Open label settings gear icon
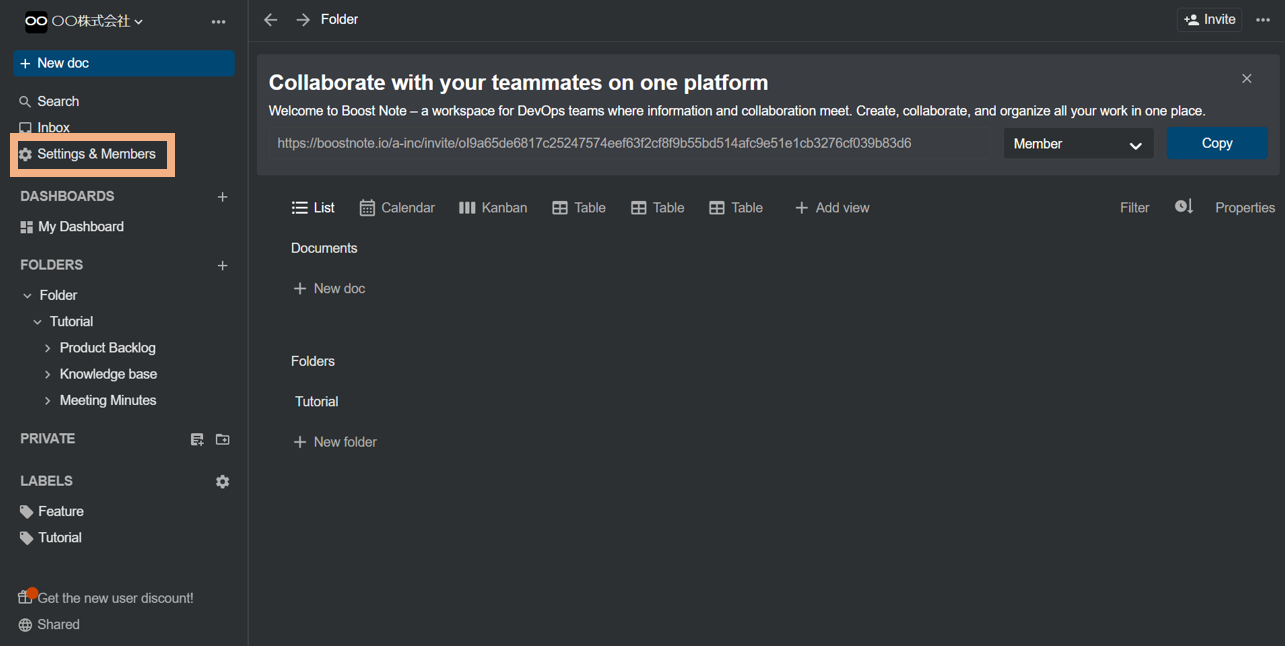Image resolution: width=1285 pixels, height=646 pixels. 223,482
